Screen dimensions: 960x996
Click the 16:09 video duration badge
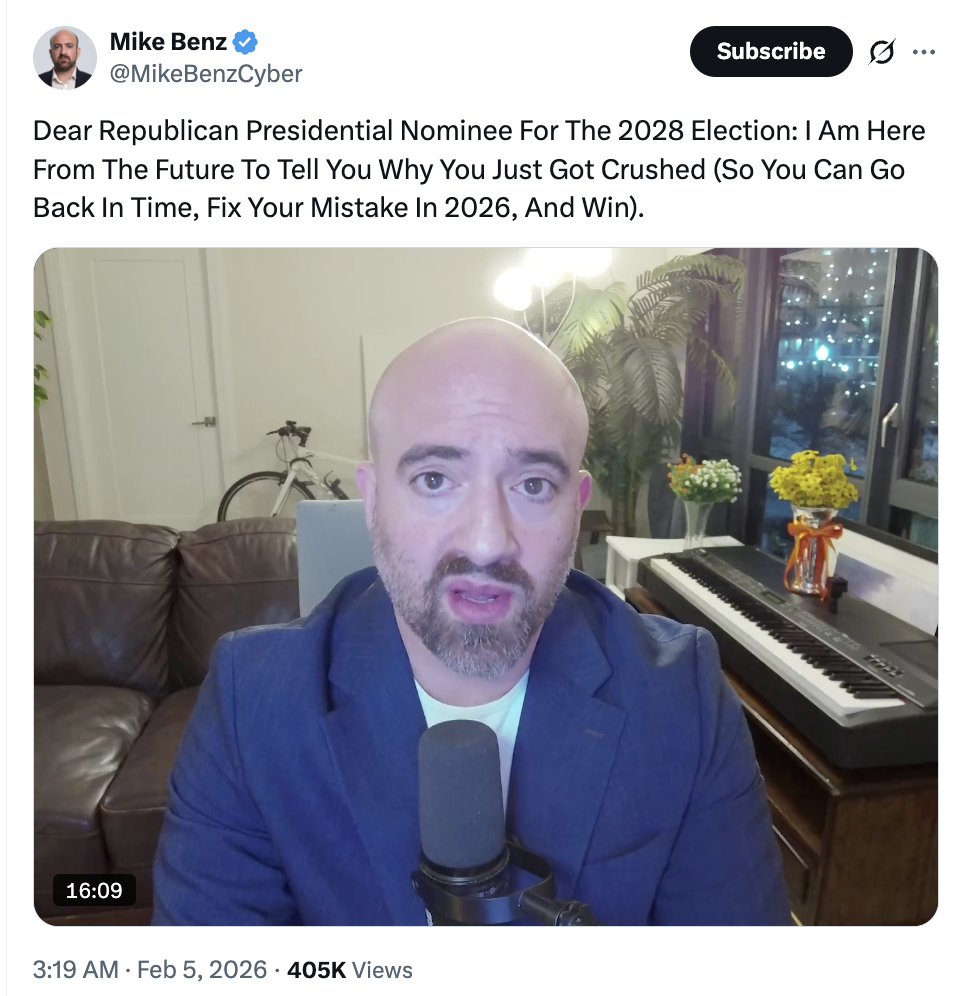pyautogui.click(x=94, y=891)
